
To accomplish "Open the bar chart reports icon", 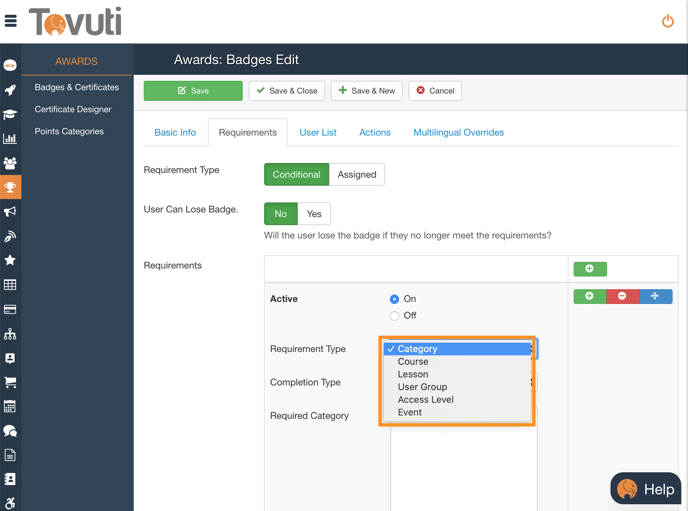I will (10, 139).
